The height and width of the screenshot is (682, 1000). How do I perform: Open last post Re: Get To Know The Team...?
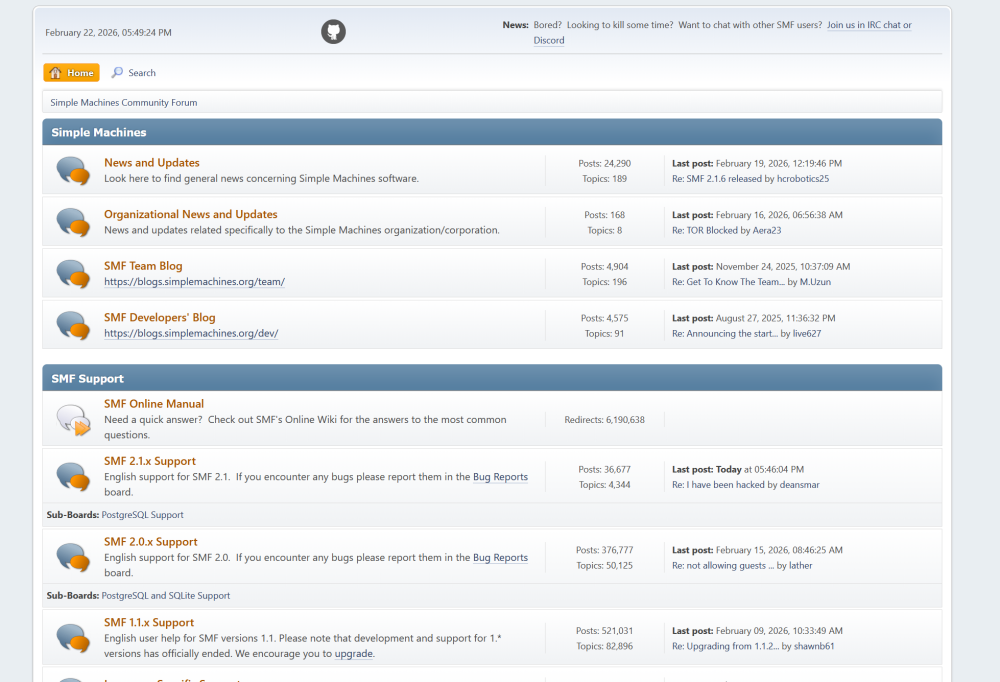[728, 282]
